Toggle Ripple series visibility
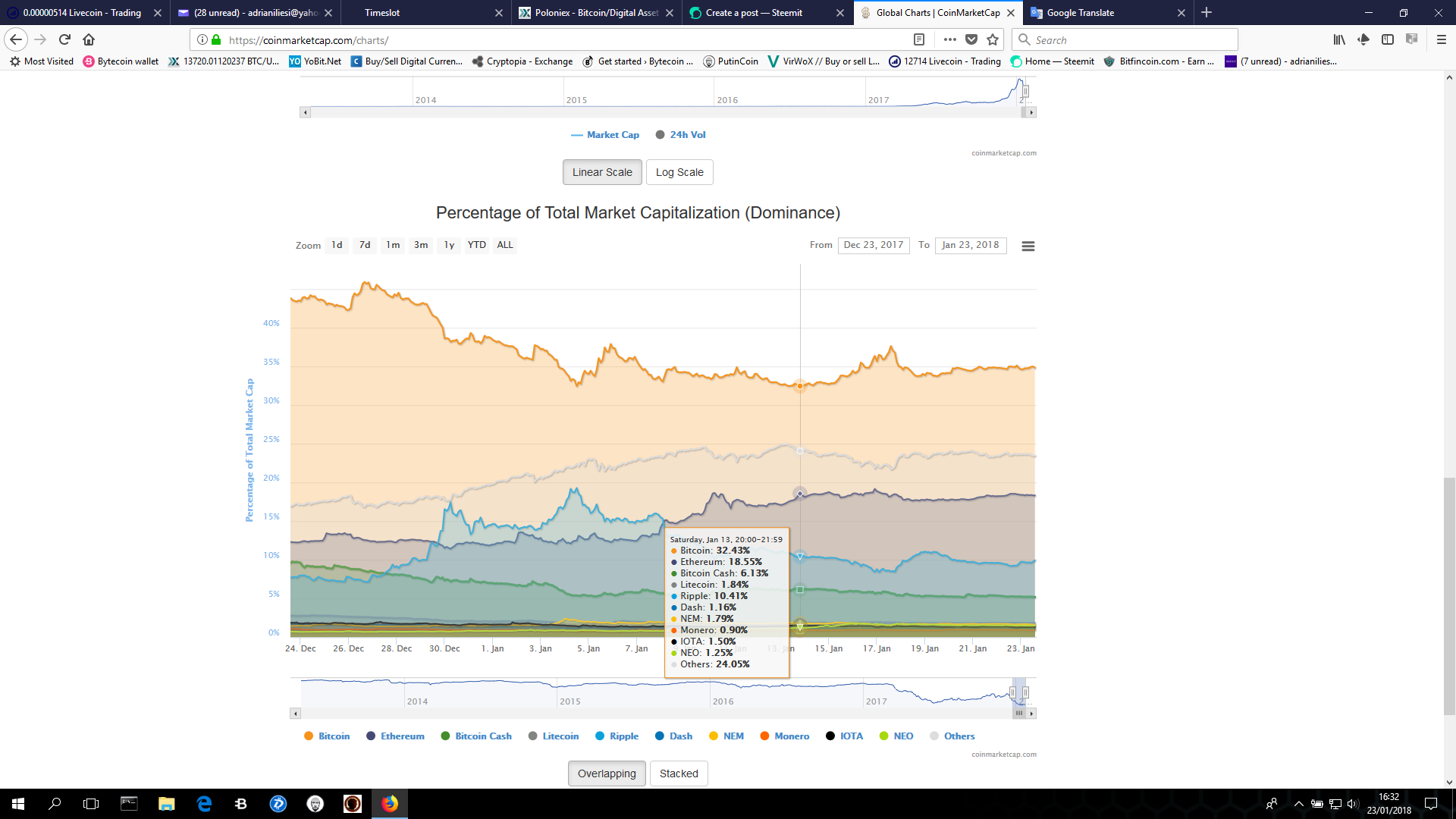This screenshot has width=1456, height=819. (x=617, y=736)
